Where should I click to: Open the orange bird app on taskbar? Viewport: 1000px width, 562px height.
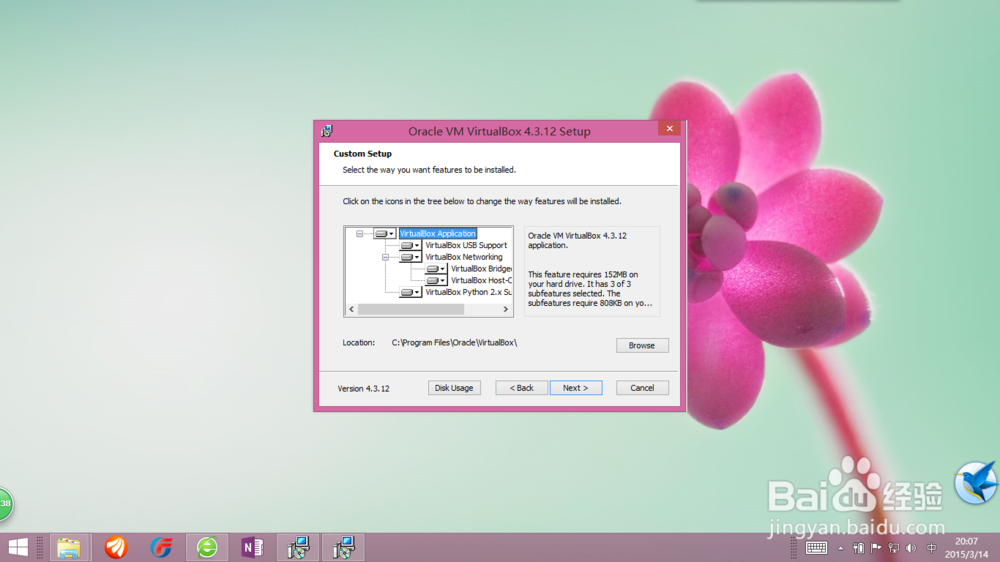(116, 547)
